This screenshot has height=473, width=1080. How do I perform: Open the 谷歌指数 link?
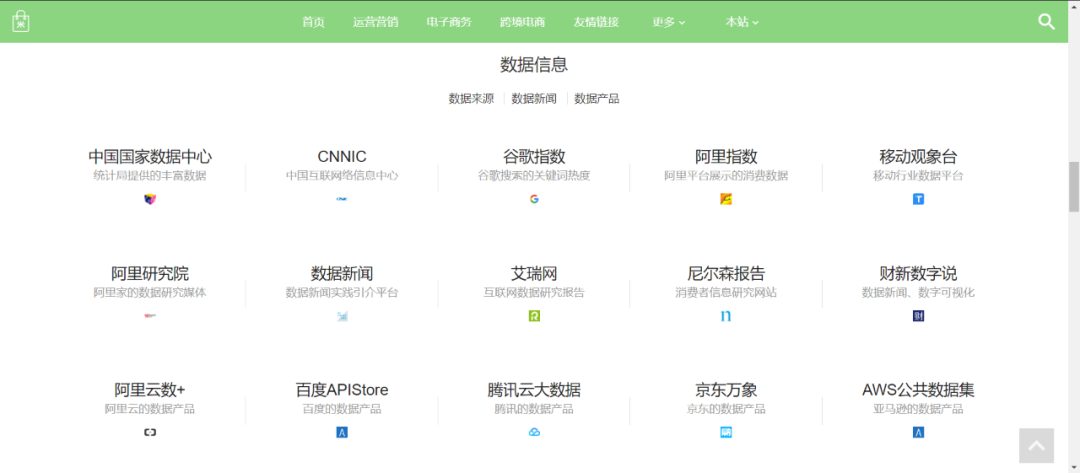534,156
